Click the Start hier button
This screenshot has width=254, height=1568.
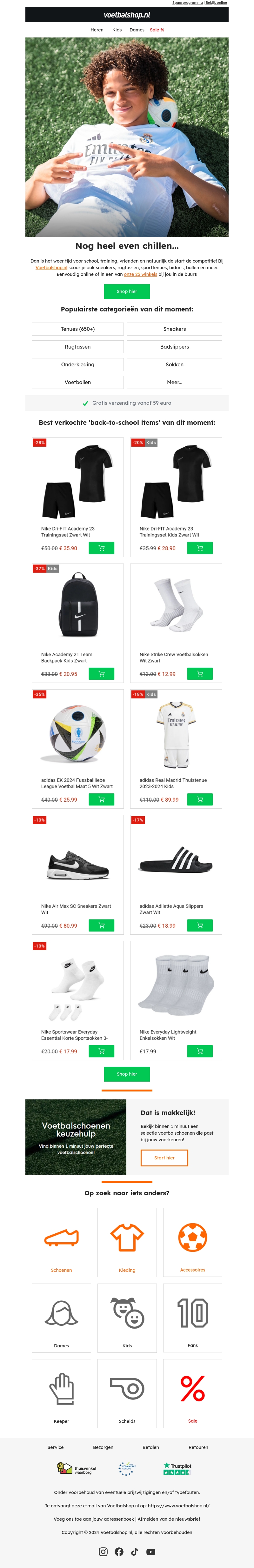164,1157
